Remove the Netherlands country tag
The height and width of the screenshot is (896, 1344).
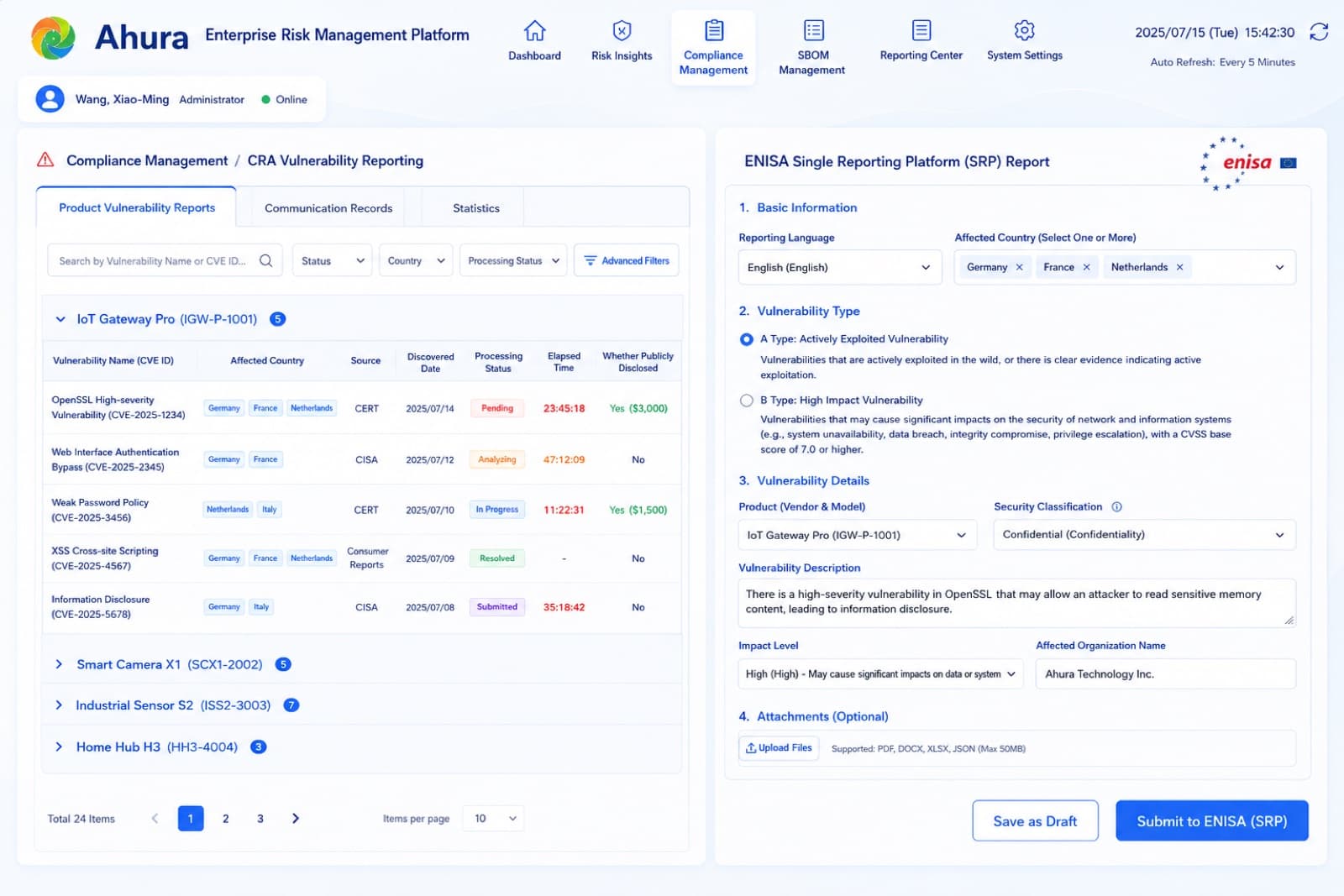pos(1179,267)
